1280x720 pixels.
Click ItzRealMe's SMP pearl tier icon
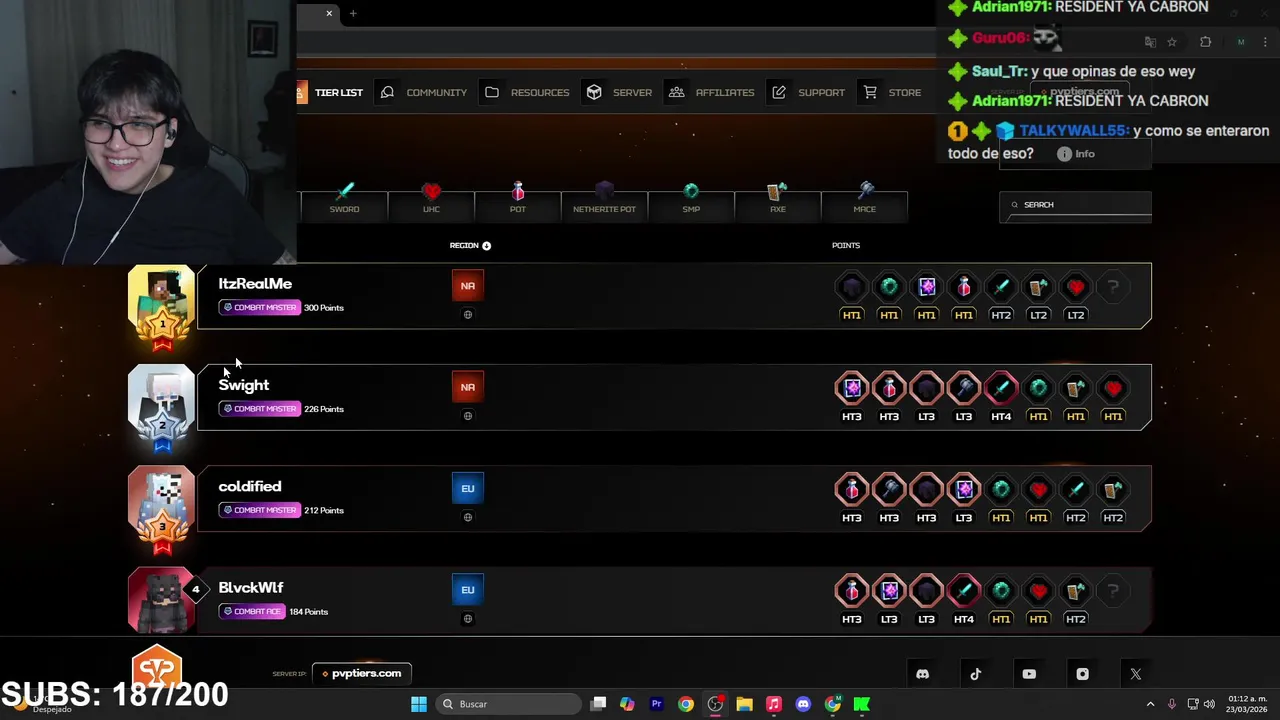pos(889,288)
